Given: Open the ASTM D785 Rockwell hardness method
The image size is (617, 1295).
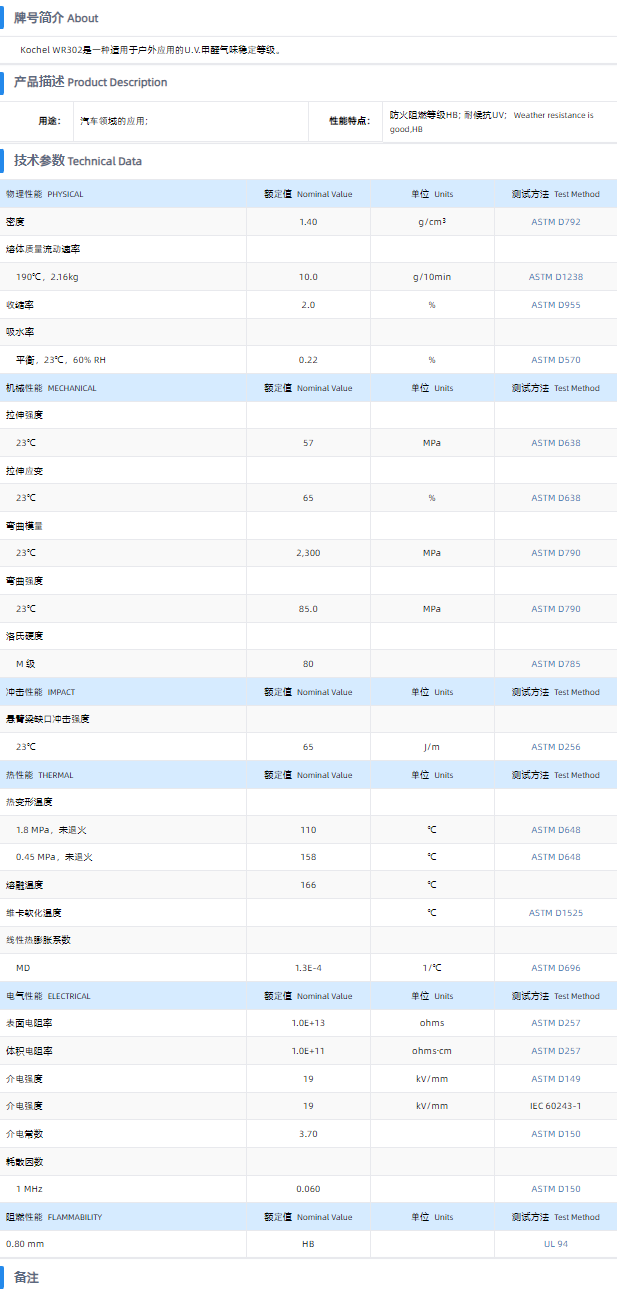Looking at the screenshot, I should [x=555, y=664].
